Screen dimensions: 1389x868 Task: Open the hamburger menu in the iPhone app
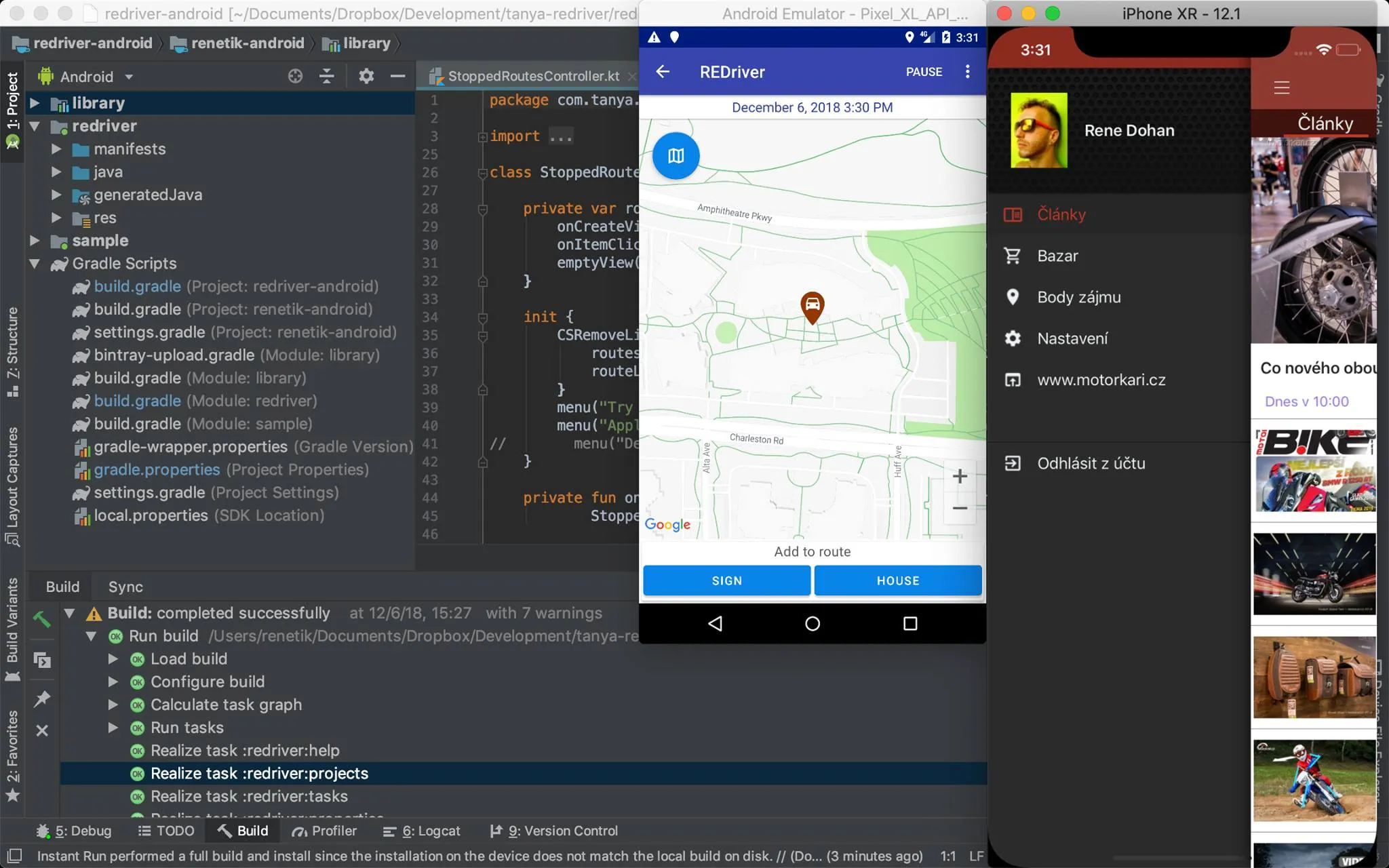click(x=1281, y=87)
